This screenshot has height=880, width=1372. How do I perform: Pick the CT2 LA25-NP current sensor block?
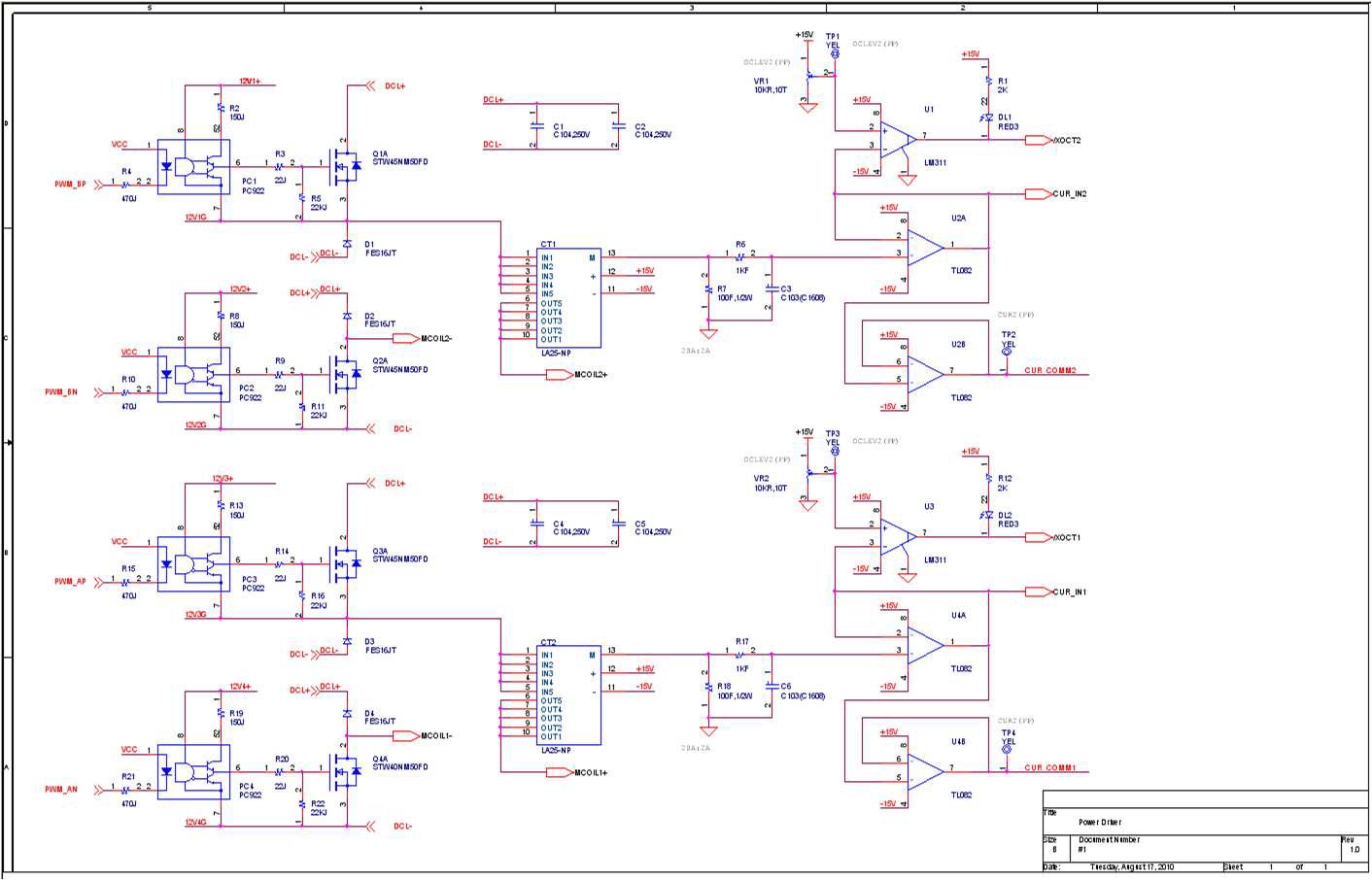coord(568,695)
